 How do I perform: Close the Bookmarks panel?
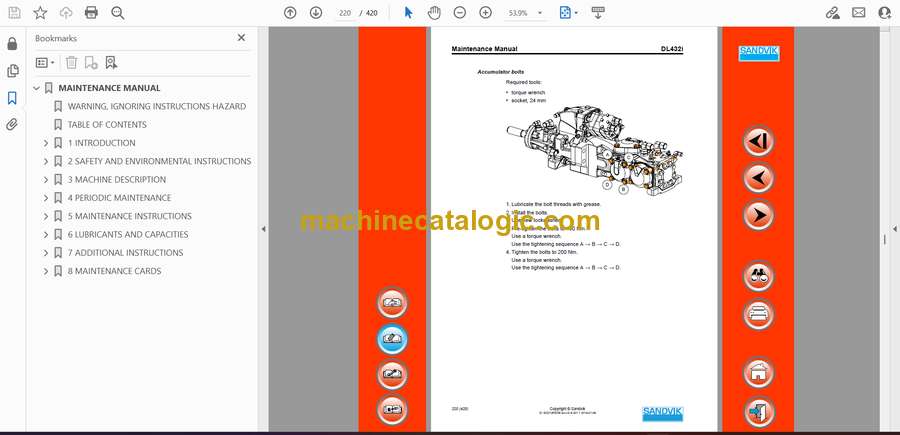(241, 37)
